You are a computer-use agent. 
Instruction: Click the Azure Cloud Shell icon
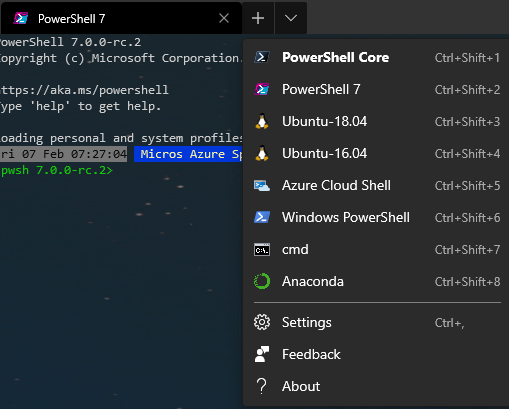click(x=262, y=186)
